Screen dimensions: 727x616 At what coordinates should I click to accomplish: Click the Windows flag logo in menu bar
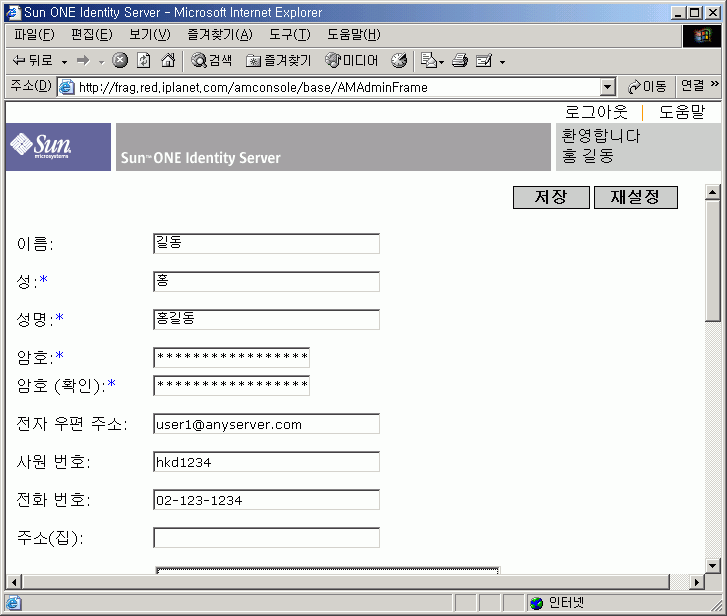[x=702, y=36]
